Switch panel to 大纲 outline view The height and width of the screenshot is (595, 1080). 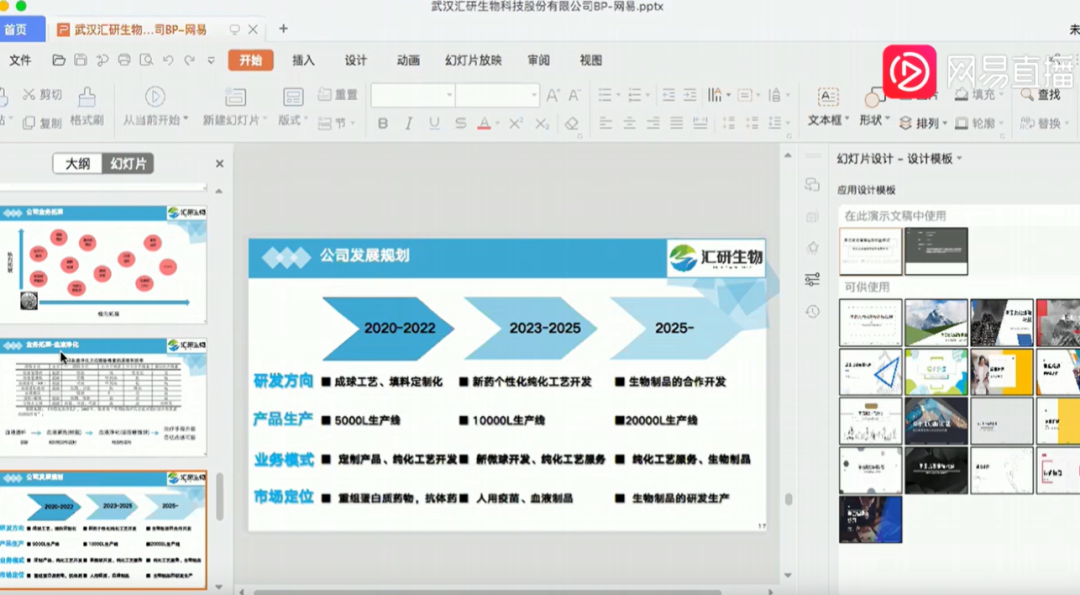click(77, 164)
